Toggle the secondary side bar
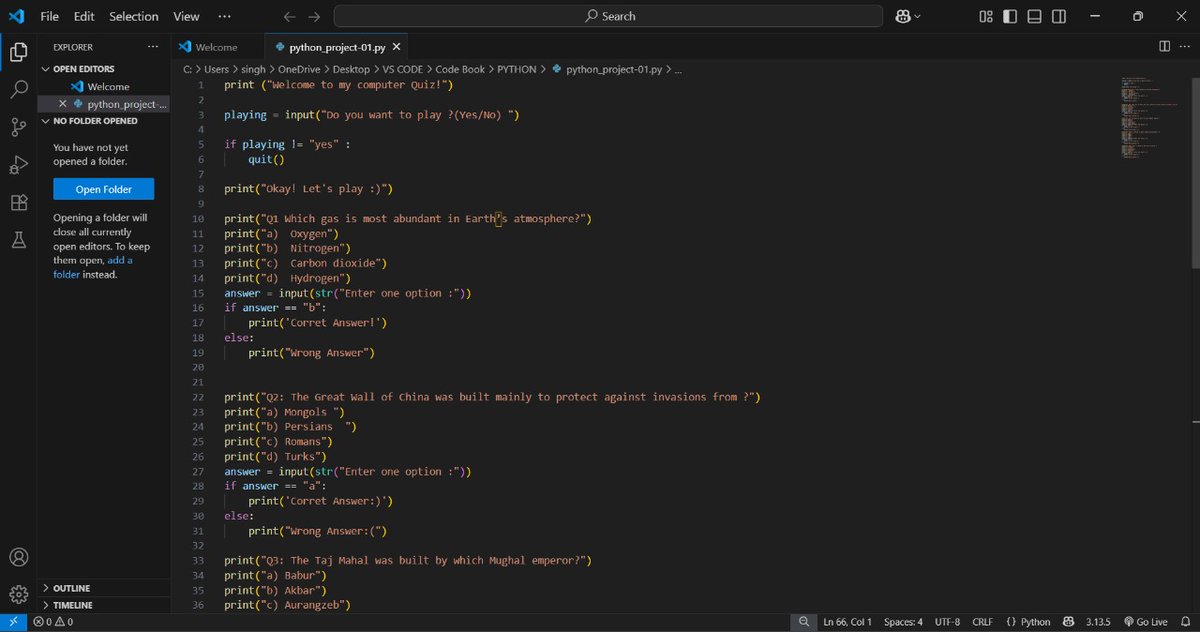Viewport: 1200px width, 632px height. coord(1059,16)
